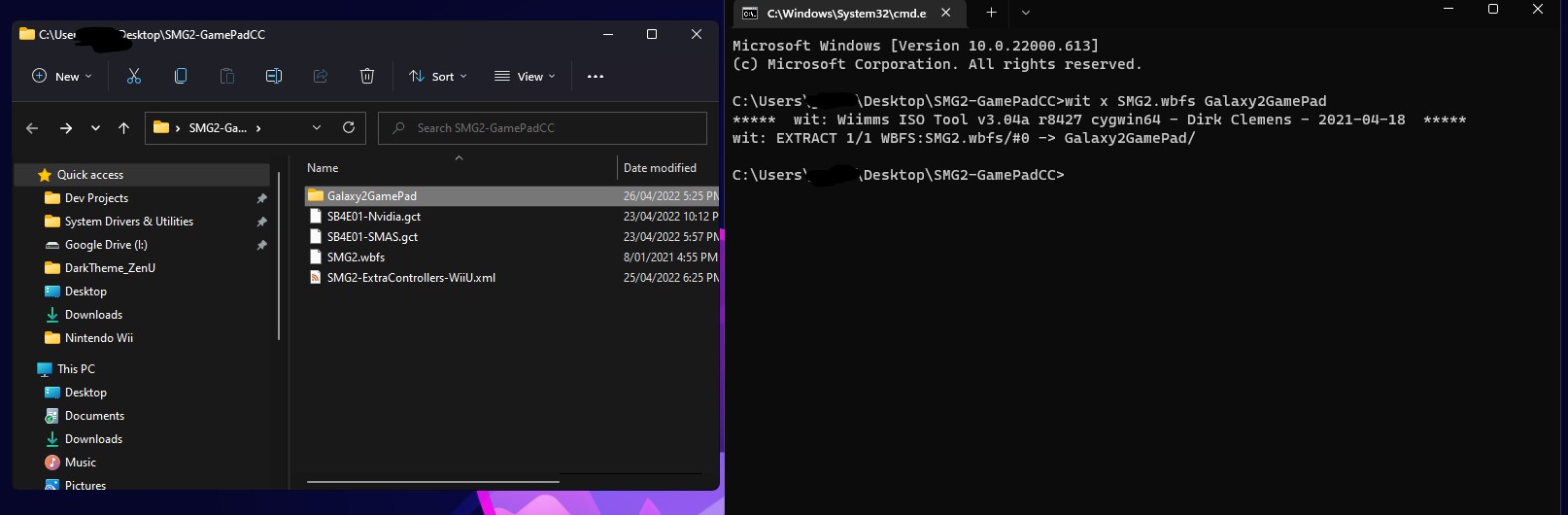Expand address bar history dropdown
This screenshot has width=1568, height=515.
317,127
